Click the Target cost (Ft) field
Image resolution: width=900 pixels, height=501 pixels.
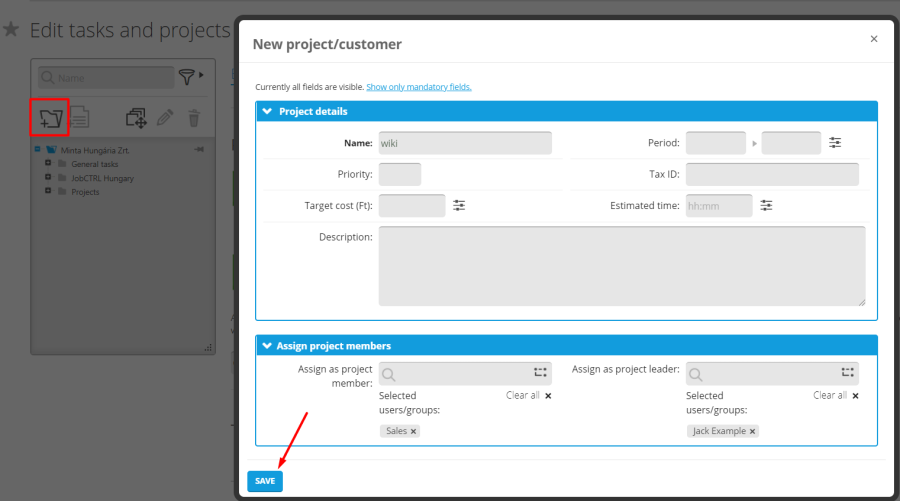(412, 205)
